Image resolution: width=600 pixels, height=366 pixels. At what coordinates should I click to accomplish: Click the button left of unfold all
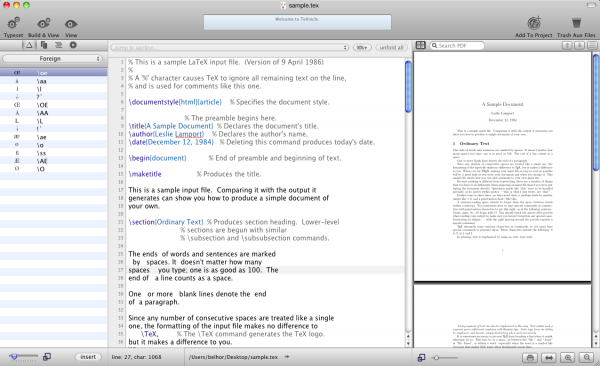(362, 47)
